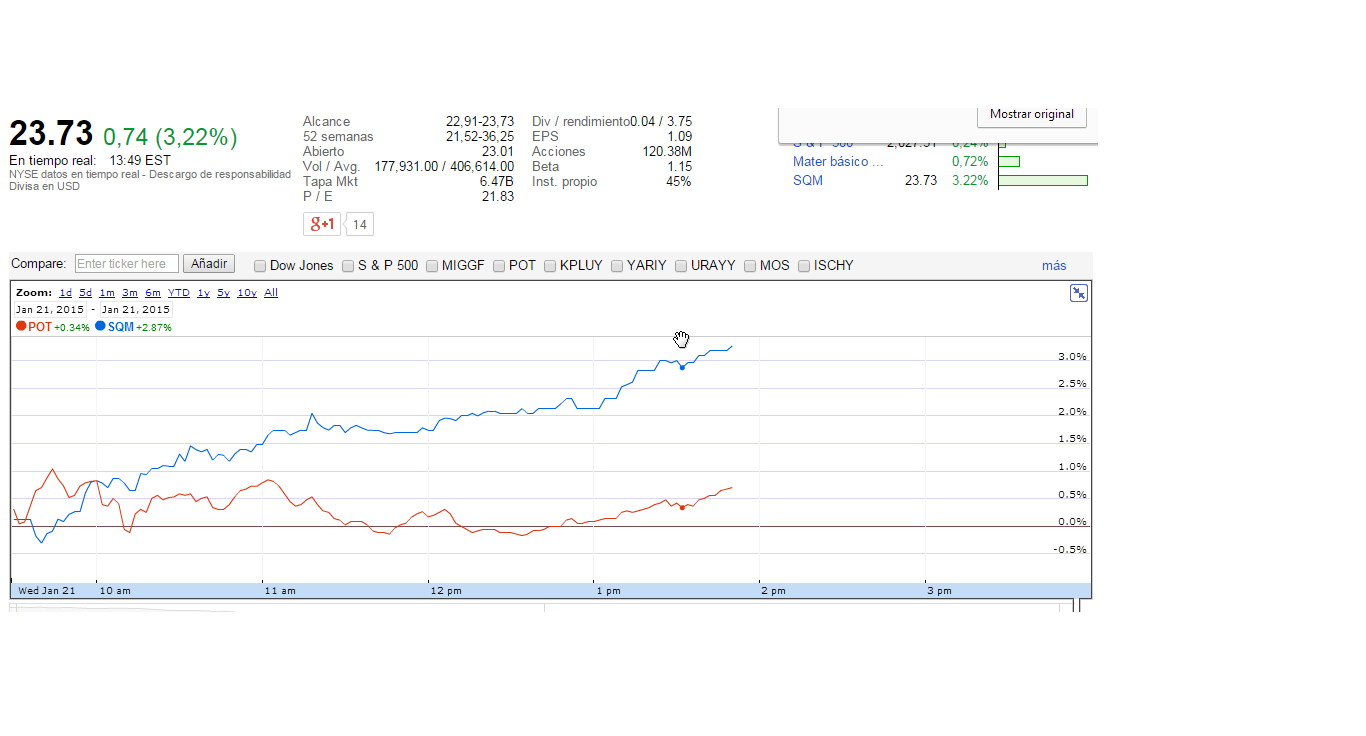Click the chart start date field
The height and width of the screenshot is (736, 1366).
pyautogui.click(x=50, y=310)
